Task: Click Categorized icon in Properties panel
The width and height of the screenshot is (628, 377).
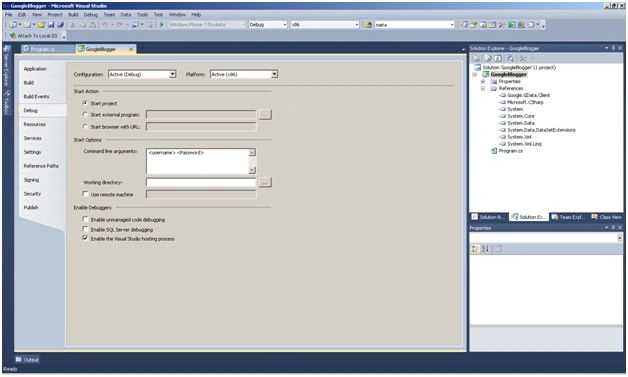Action: [475, 249]
